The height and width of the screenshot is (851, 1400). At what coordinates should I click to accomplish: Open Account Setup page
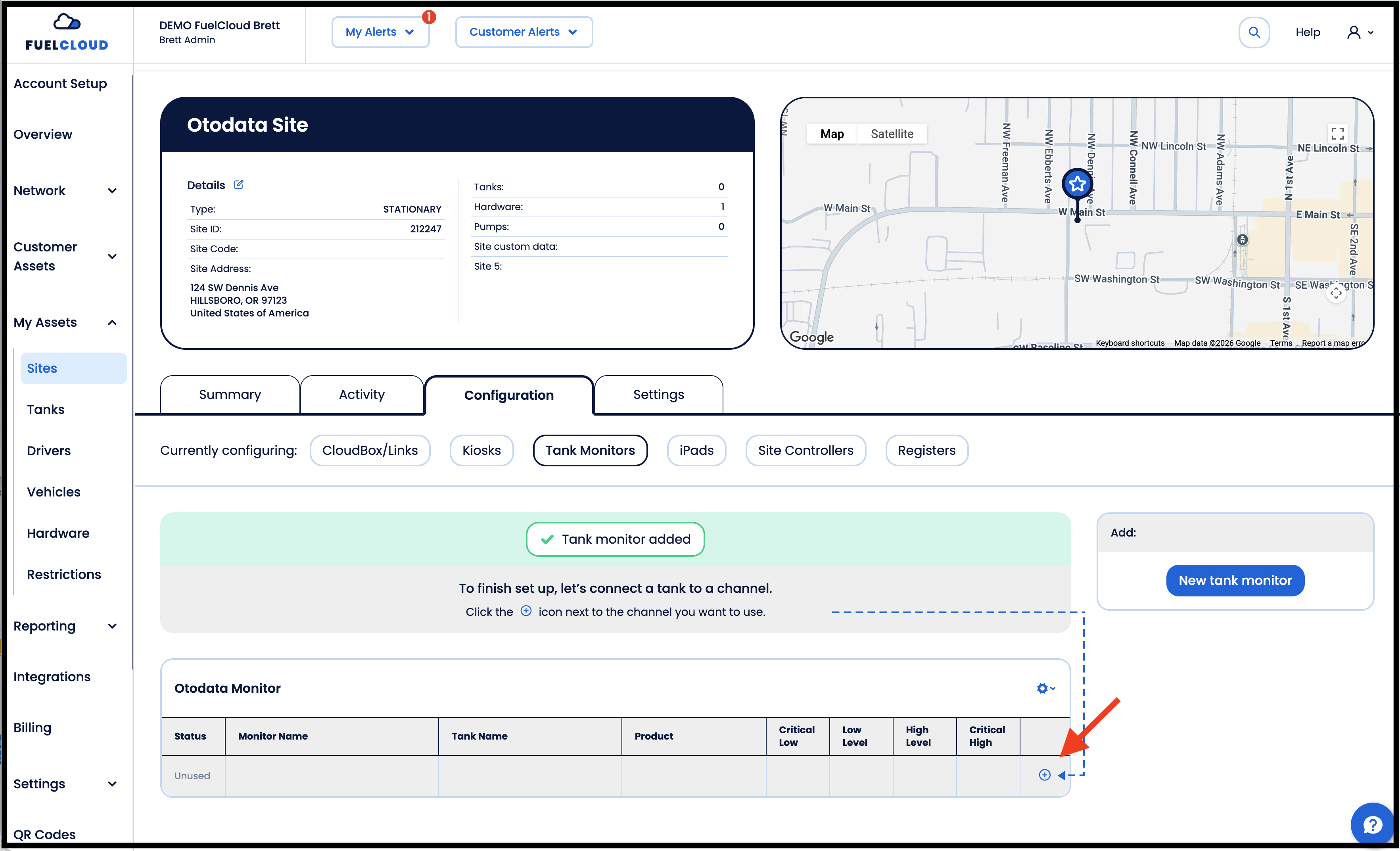pyautogui.click(x=60, y=84)
